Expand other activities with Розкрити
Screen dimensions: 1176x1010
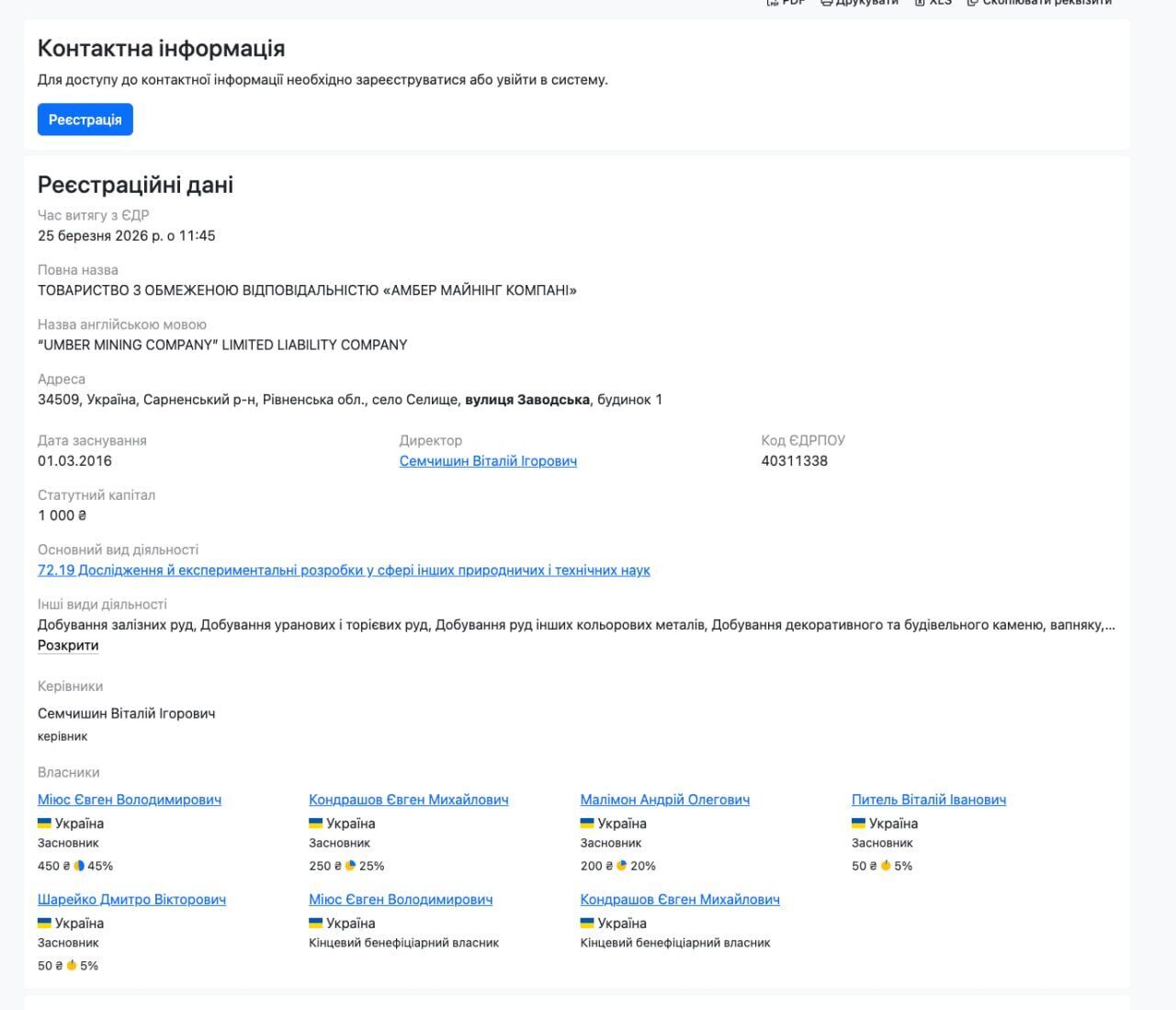[x=68, y=645]
